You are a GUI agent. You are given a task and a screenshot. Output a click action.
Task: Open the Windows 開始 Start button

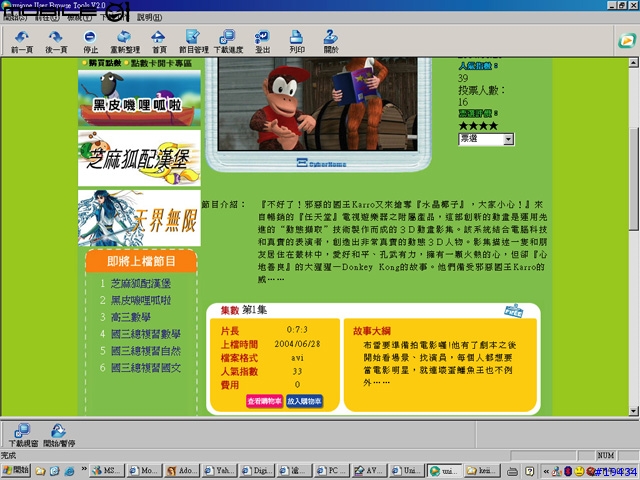click(16, 470)
